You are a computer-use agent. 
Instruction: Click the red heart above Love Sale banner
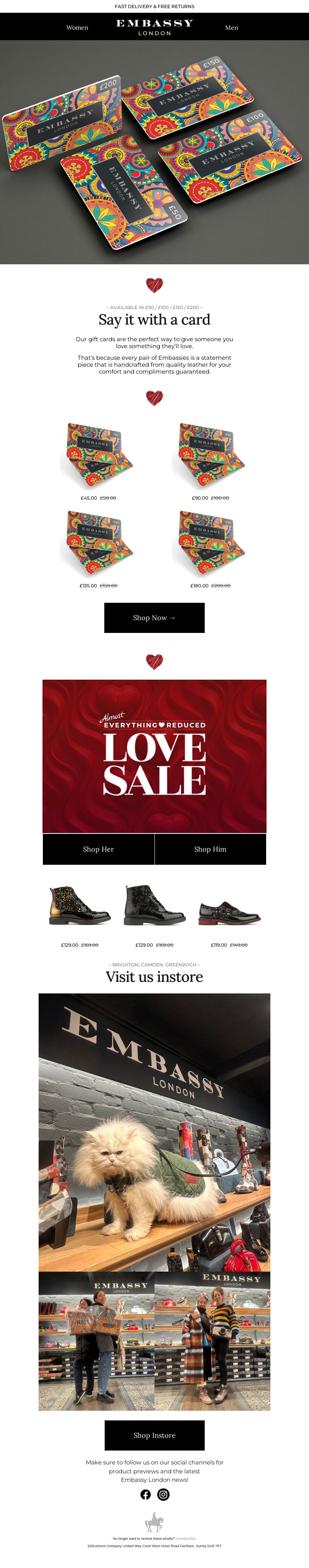click(154, 661)
